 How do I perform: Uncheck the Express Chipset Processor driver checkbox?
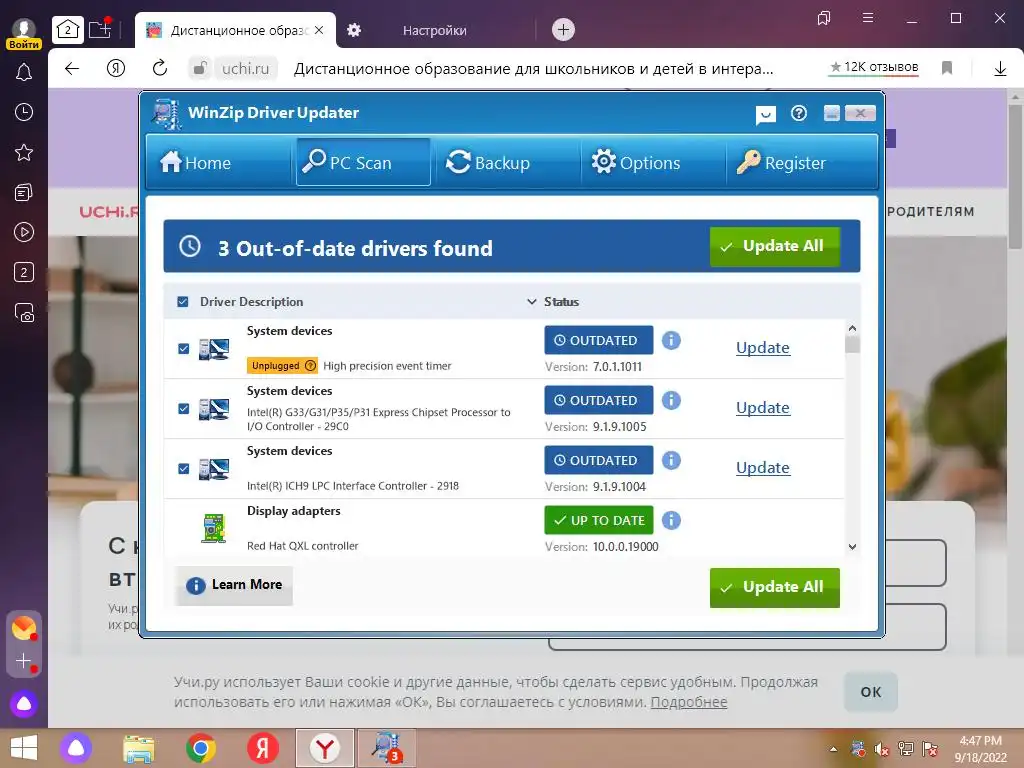click(184, 408)
